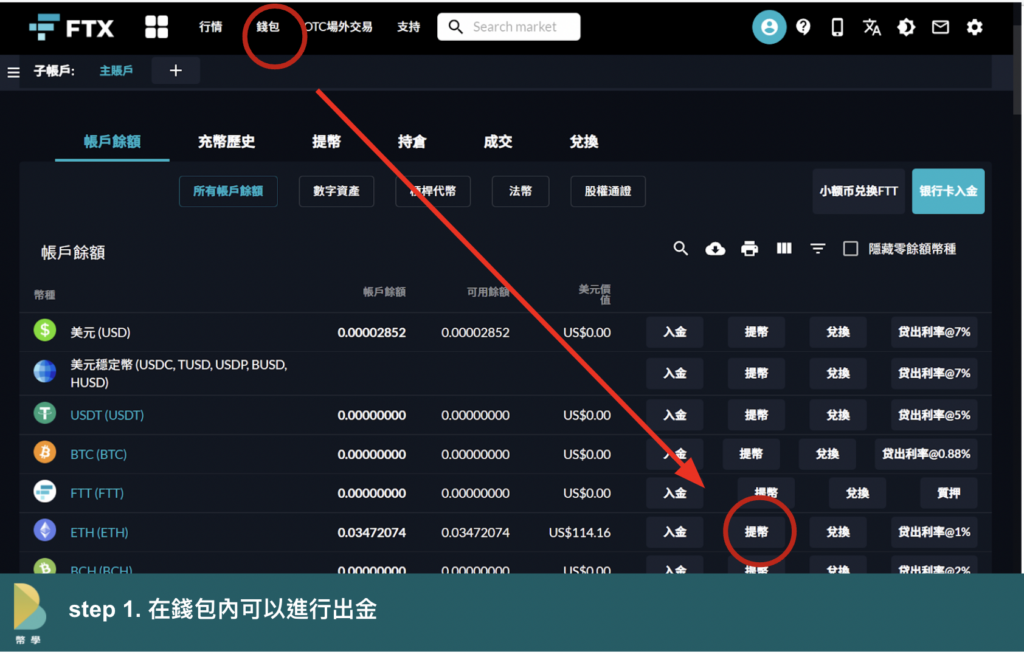Click the page vertical scrollbar
Image resolution: width=1024 pixels, height=654 pixels.
coord(1018,72)
